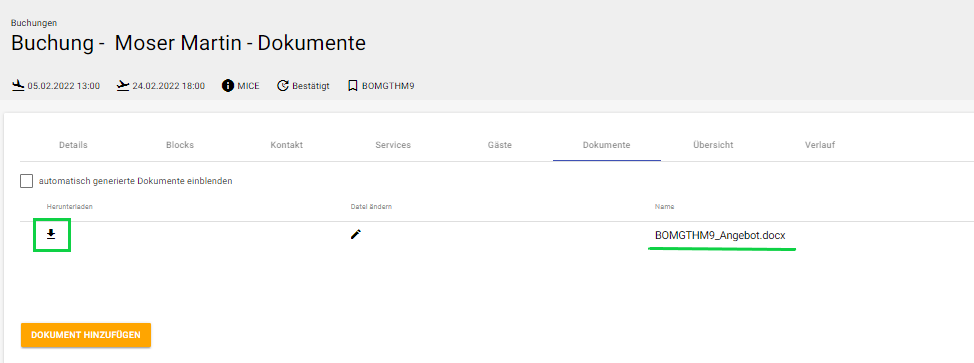Click the Bestätigt status icon
Viewport: 974px width, 363px height.
pyautogui.click(x=283, y=86)
